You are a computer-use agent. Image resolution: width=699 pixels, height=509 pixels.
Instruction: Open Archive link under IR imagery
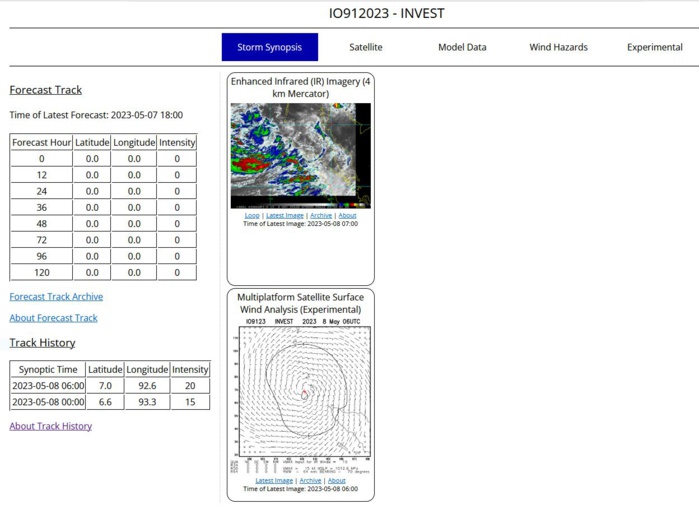(x=321, y=215)
